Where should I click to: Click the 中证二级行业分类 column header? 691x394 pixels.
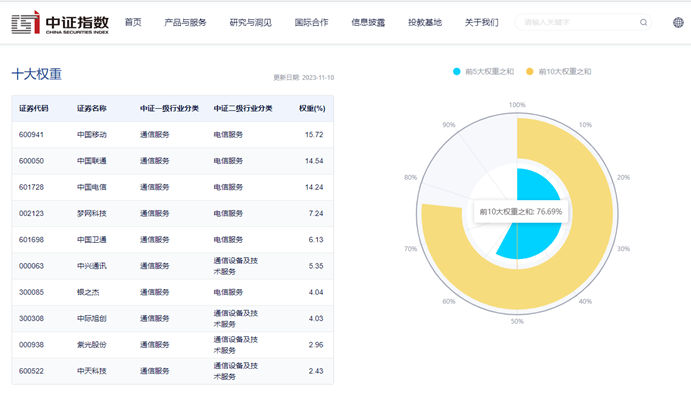(x=243, y=108)
